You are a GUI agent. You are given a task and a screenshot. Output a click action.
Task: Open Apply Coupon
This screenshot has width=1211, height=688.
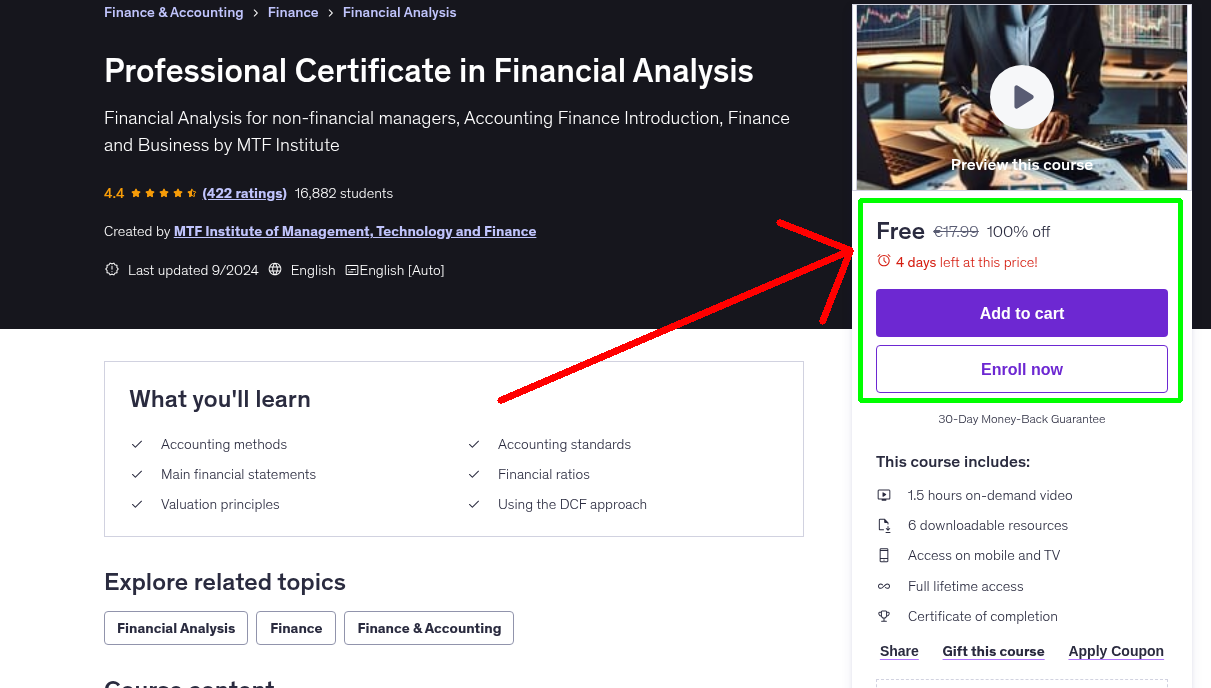pos(1116,651)
